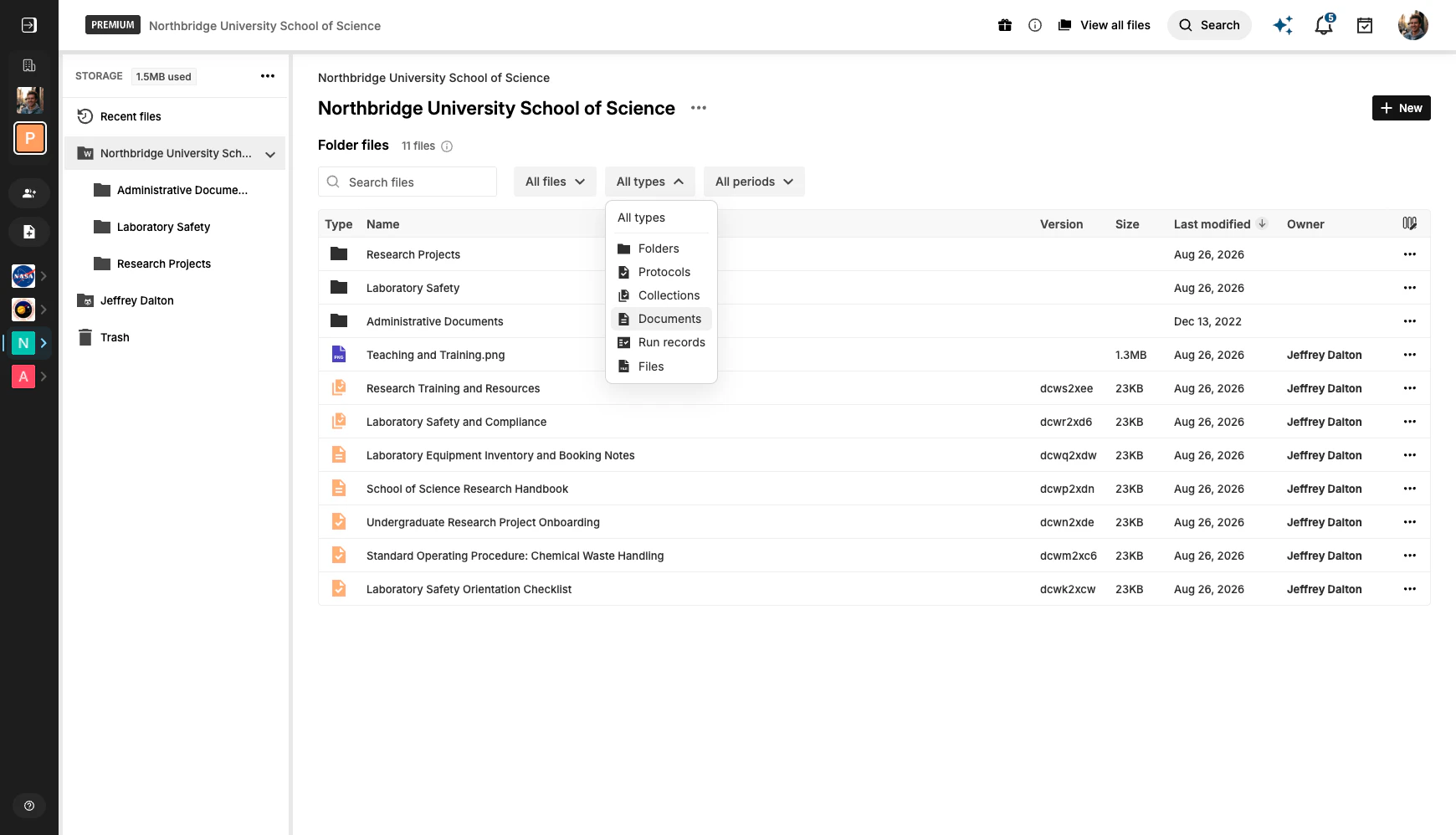This screenshot has height=835, width=1456.
Task: Click info icon next to 11 files
Action: (x=447, y=146)
